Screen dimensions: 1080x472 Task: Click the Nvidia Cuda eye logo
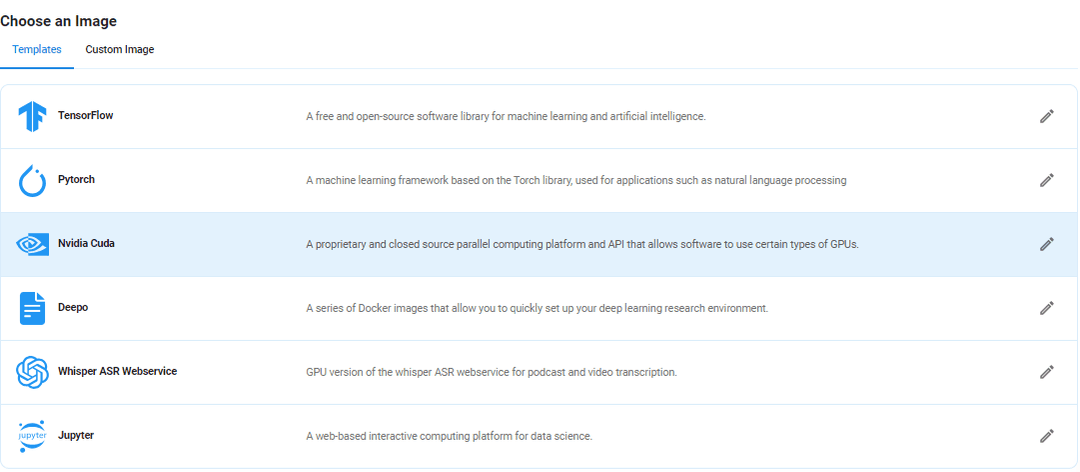(32, 244)
